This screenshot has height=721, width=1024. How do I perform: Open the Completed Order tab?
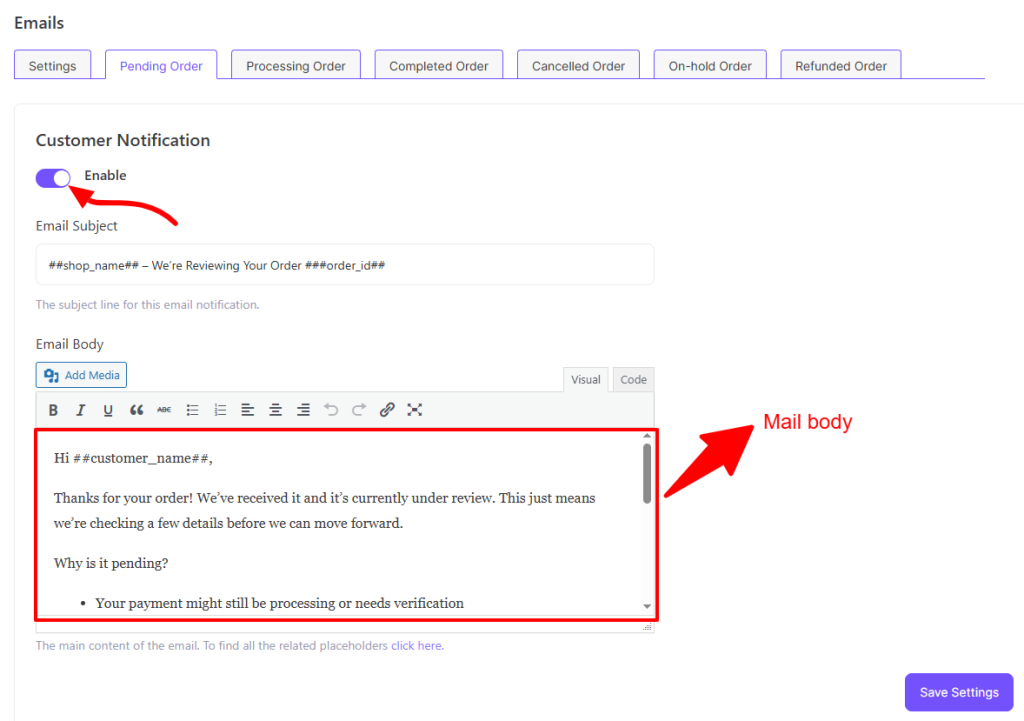click(438, 64)
